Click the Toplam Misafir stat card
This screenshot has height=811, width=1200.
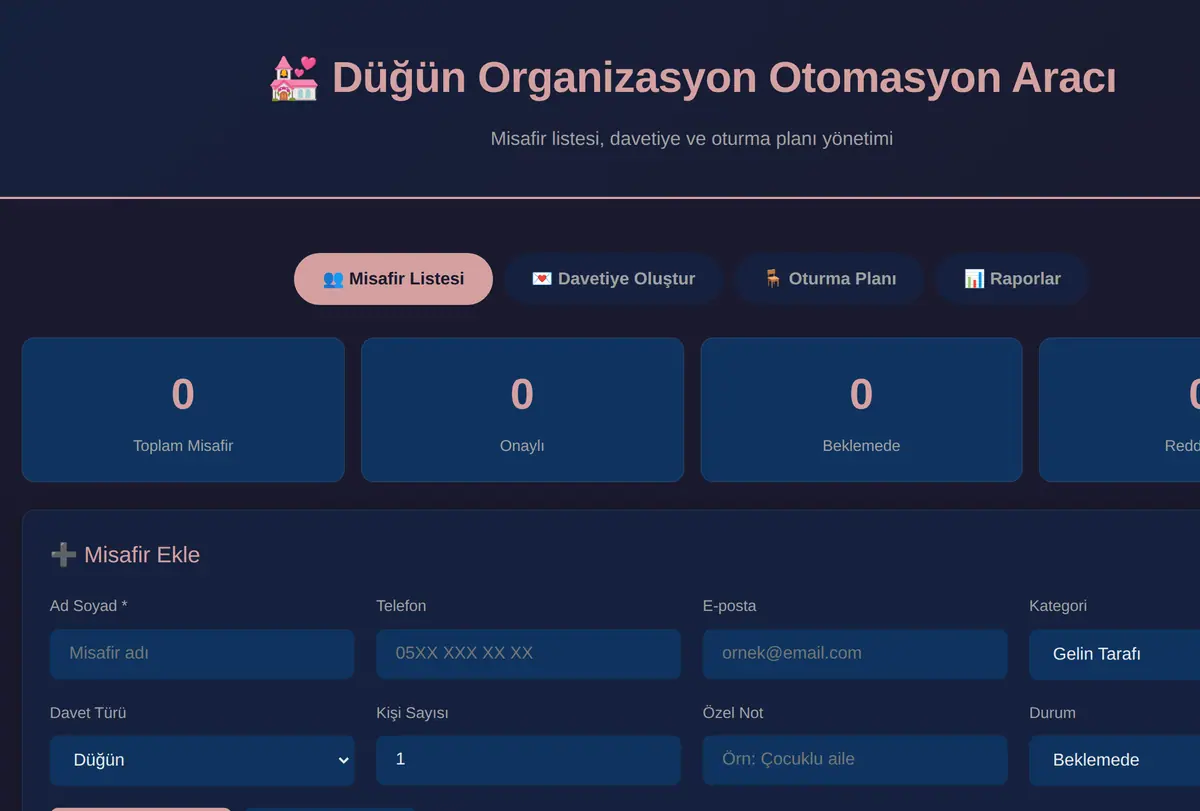point(183,410)
